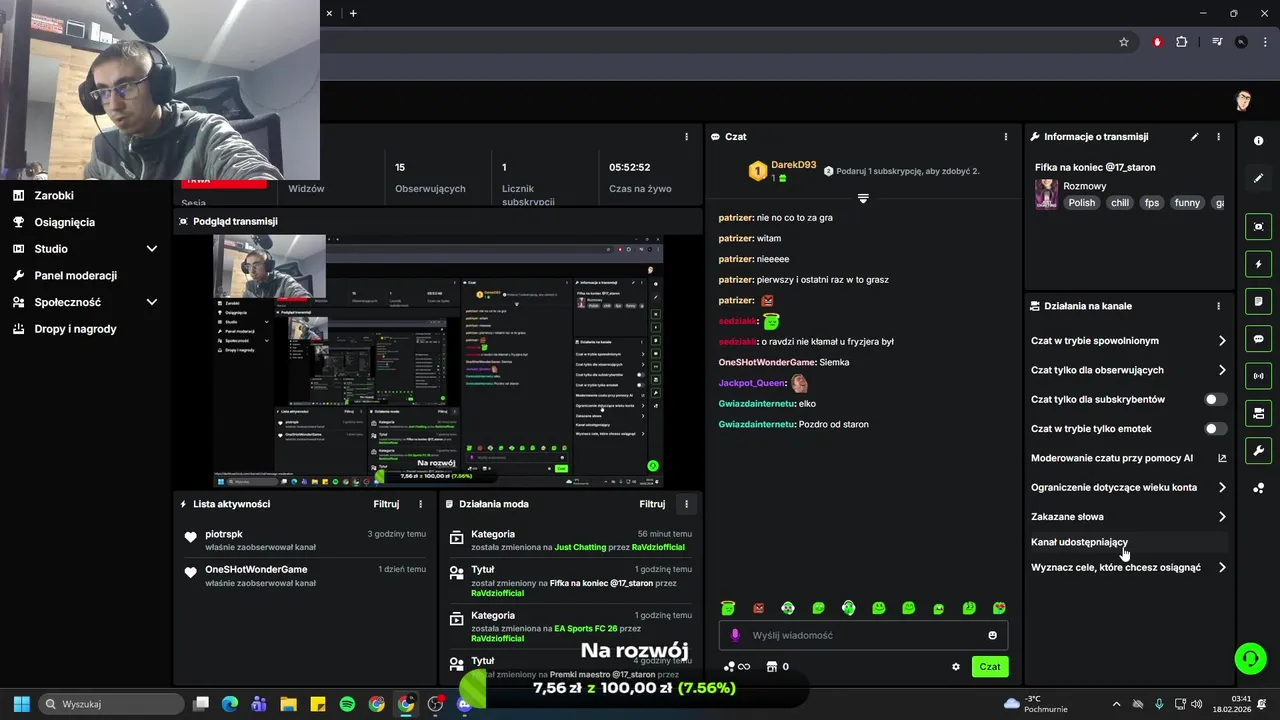The height and width of the screenshot is (720, 1280).
Task: Click the stream preview thumbnail
Action: [x=438, y=361]
